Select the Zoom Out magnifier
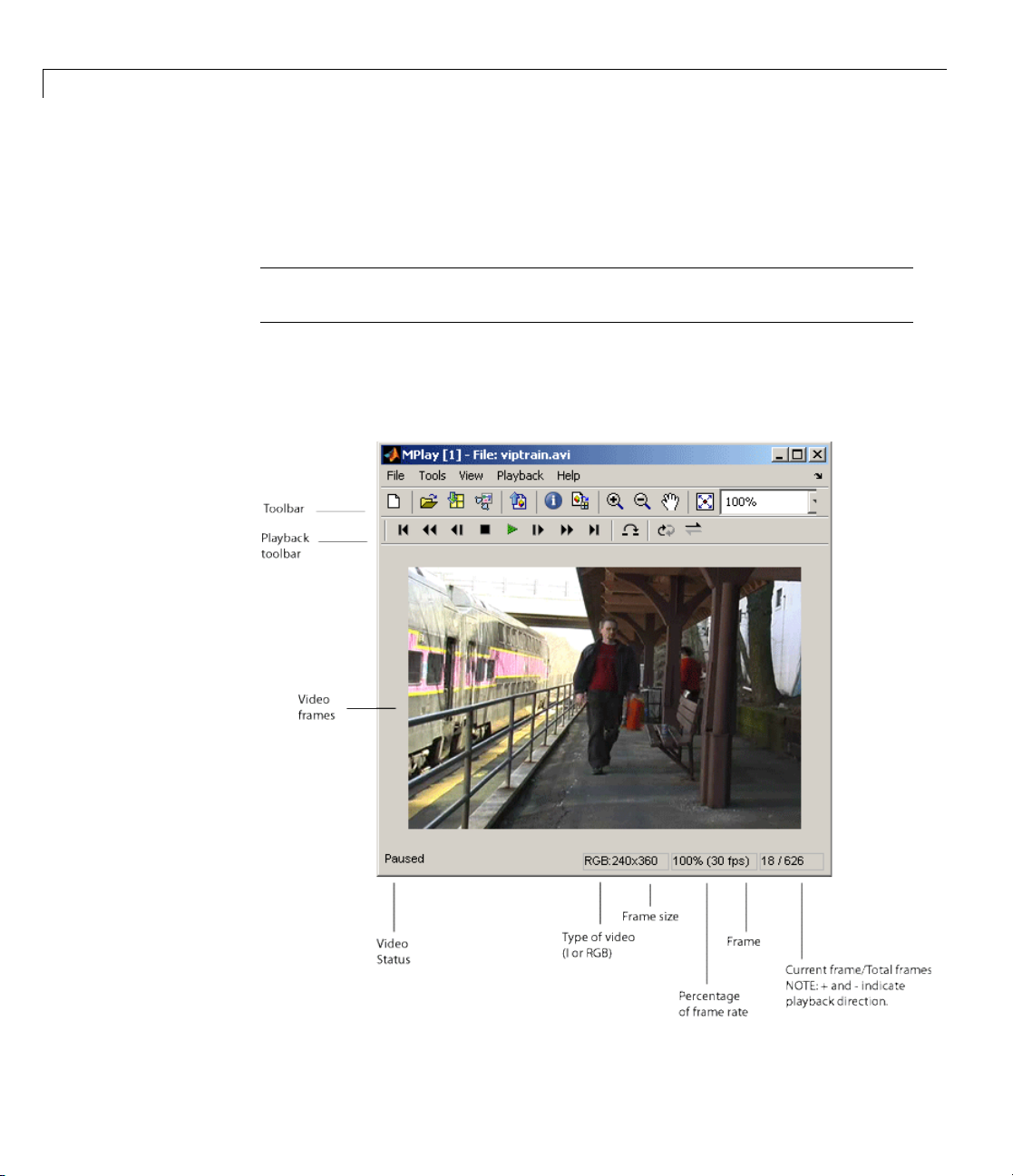 coord(642,501)
